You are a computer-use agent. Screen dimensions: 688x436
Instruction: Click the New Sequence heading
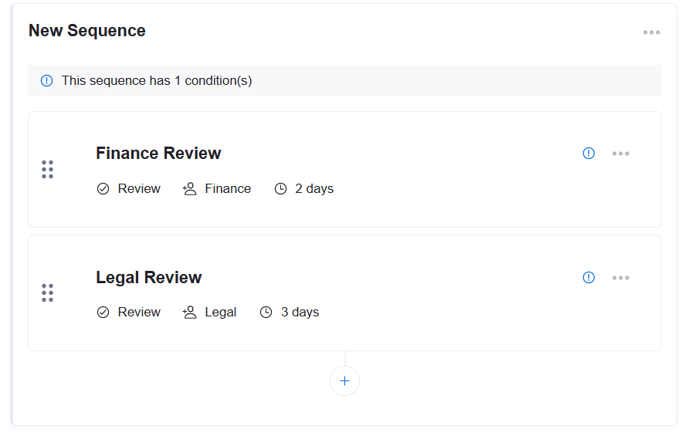point(87,31)
